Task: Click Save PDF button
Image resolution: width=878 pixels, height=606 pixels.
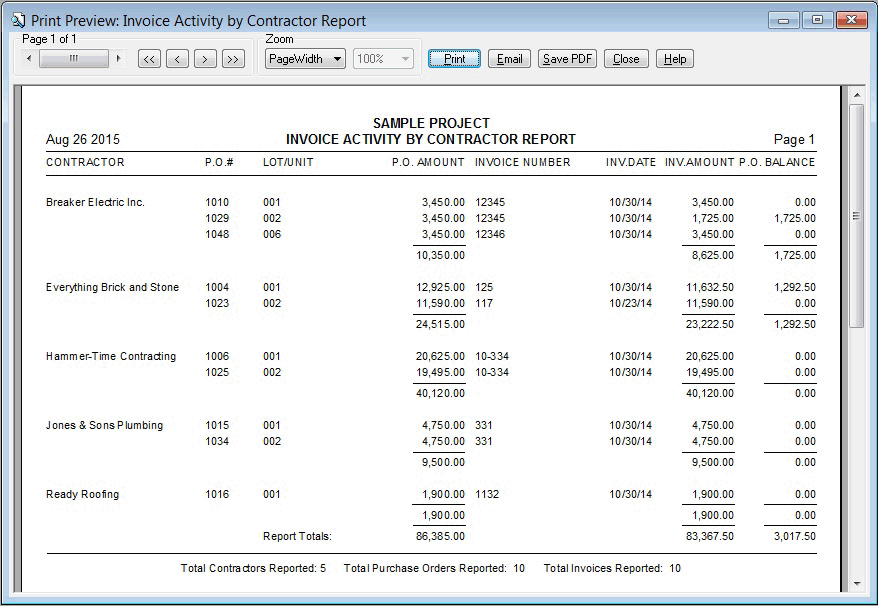Action: [x=567, y=59]
